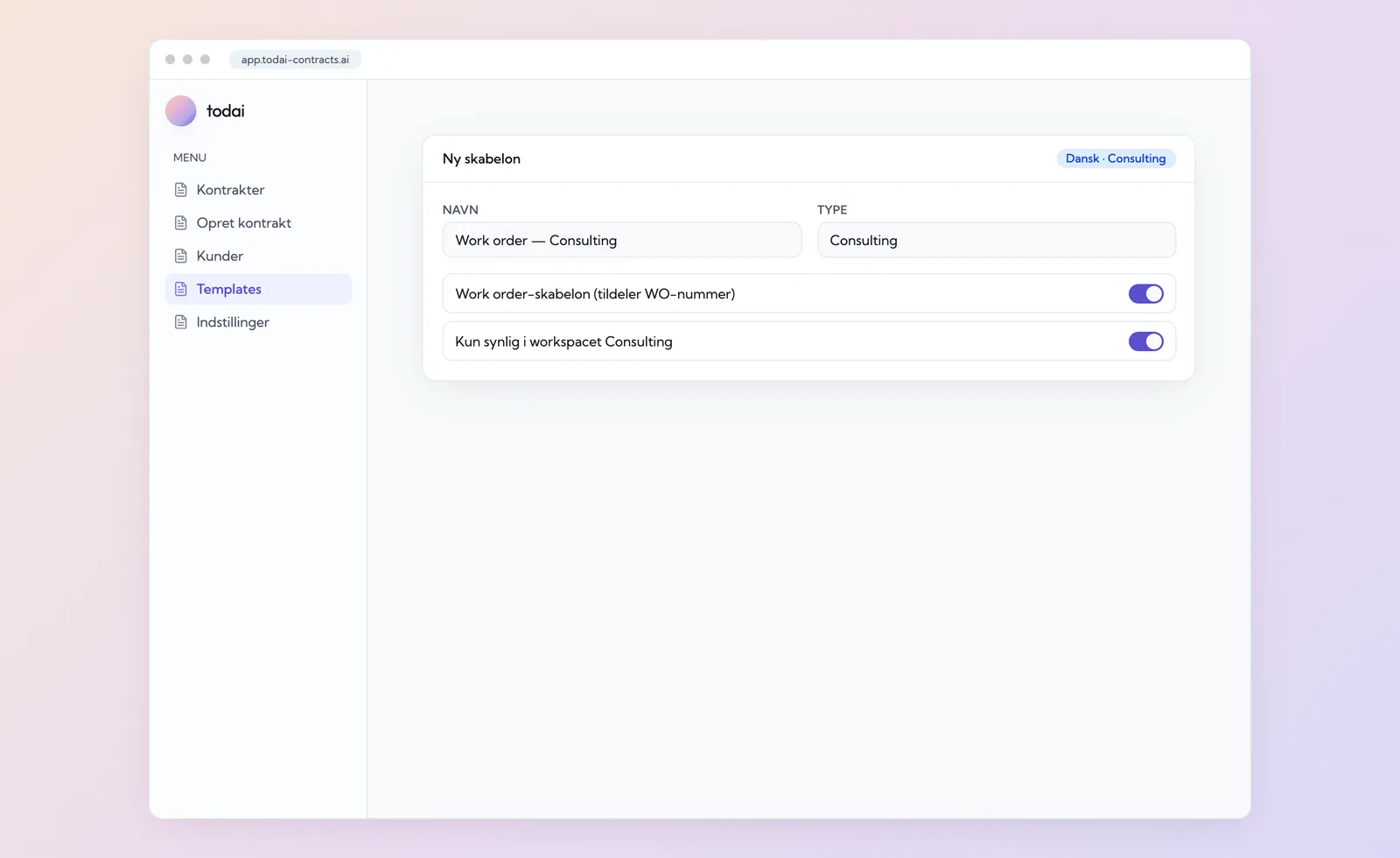The image size is (1400, 858).
Task: Click the todai gradient logo circle
Action: coord(180,111)
